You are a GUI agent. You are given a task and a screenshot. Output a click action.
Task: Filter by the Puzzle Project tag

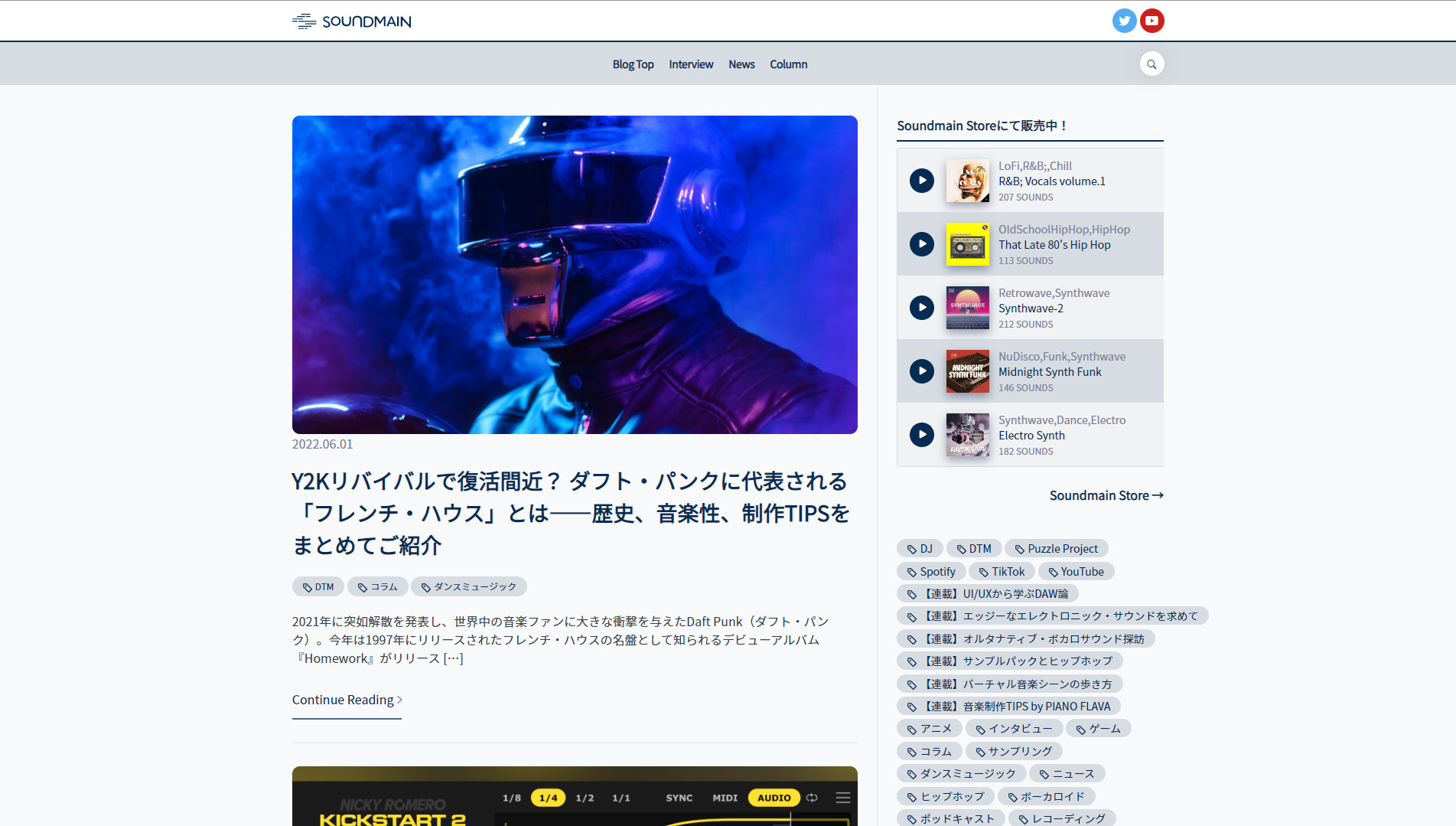click(x=1057, y=548)
